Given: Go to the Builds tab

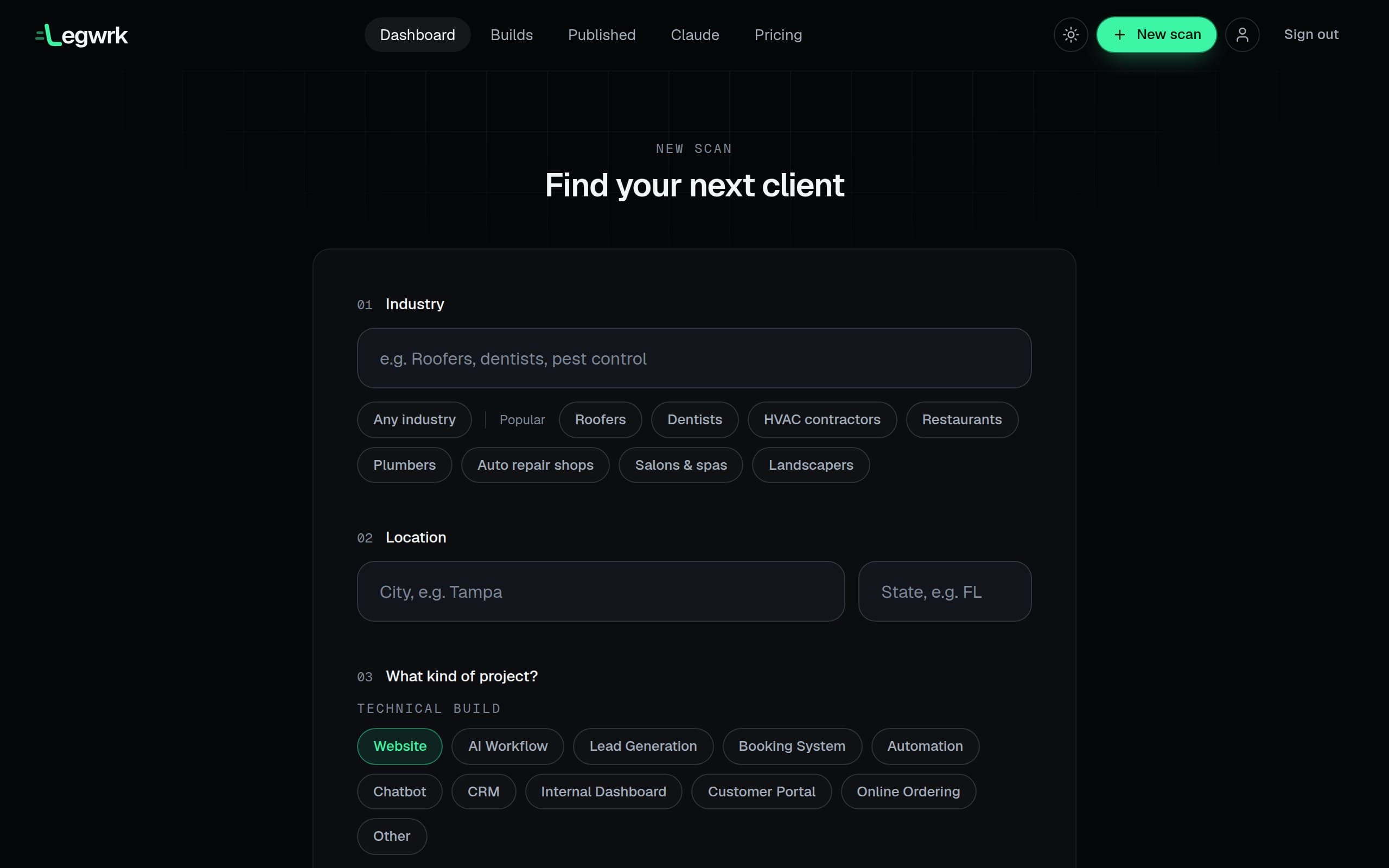Looking at the screenshot, I should (512, 35).
